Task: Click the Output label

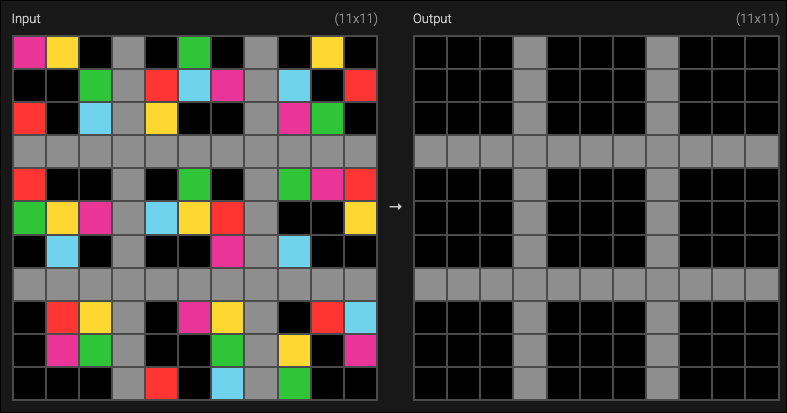Action: pyautogui.click(x=432, y=19)
